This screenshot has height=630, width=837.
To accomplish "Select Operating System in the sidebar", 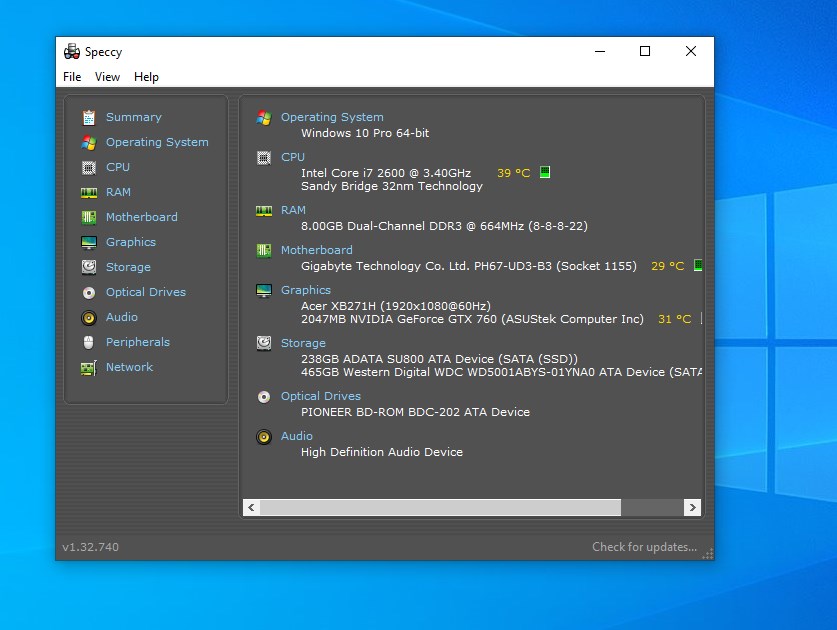I will 157,143.
